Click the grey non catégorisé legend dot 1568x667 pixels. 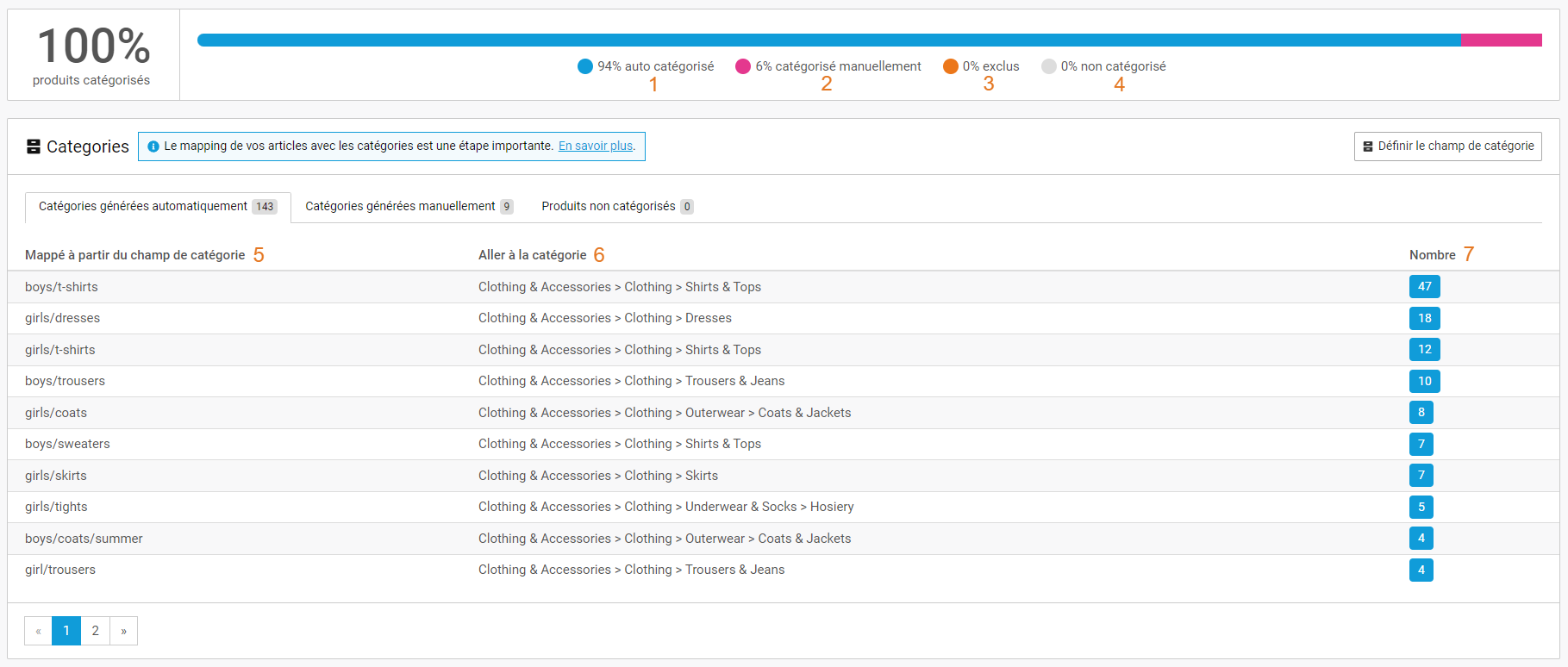point(1049,66)
